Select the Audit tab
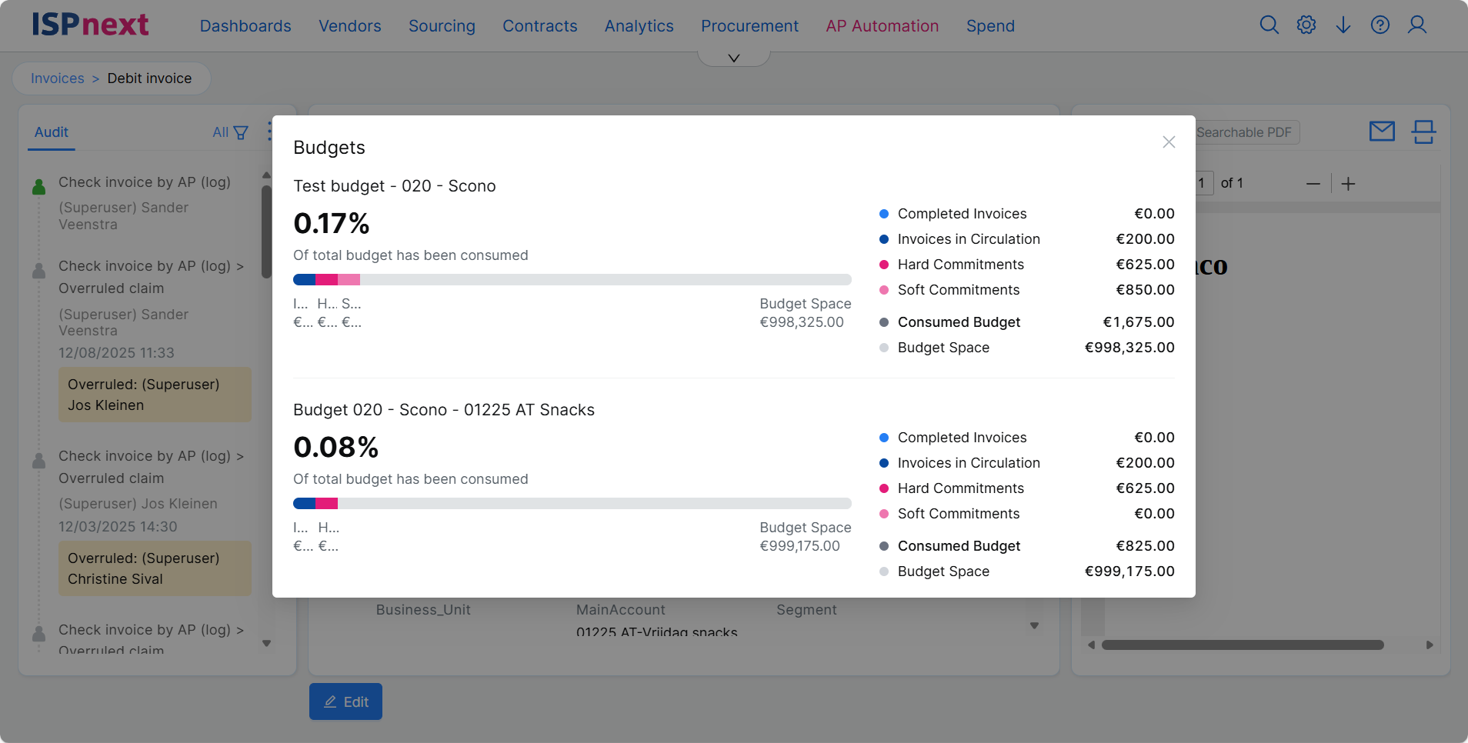This screenshot has width=1468, height=743. [x=51, y=132]
